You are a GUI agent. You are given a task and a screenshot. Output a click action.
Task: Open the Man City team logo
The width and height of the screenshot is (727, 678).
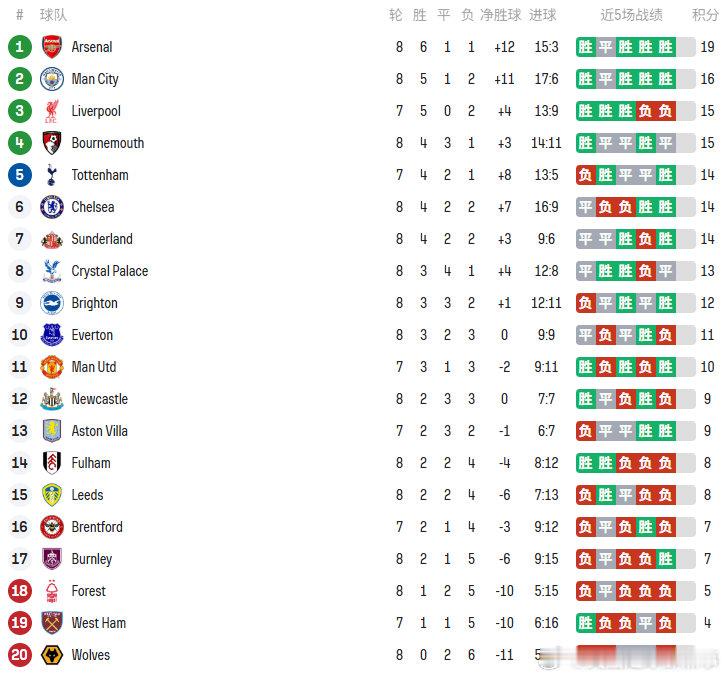52,79
